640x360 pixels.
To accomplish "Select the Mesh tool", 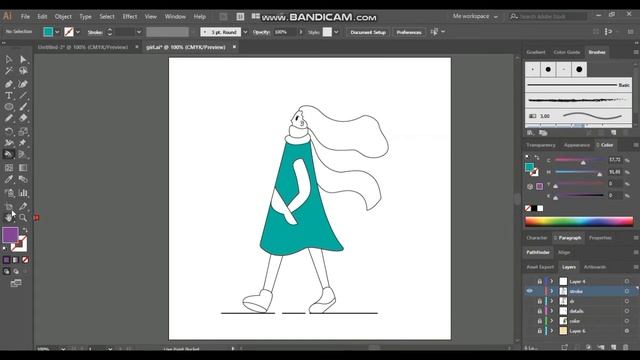I will [x=9, y=168].
